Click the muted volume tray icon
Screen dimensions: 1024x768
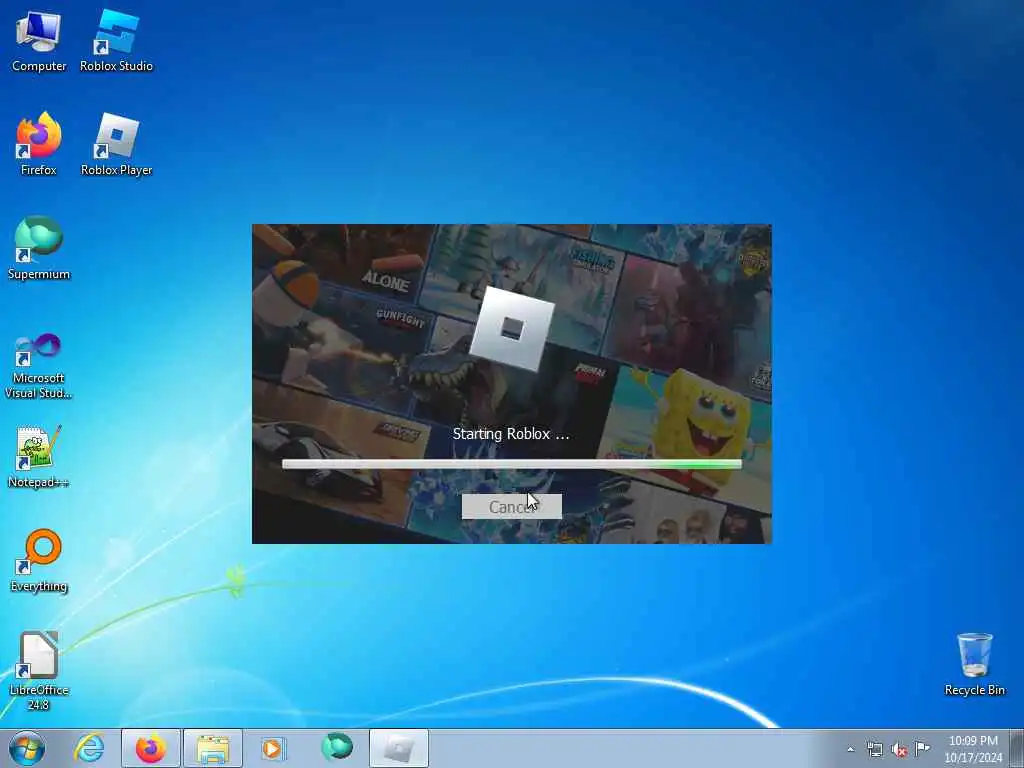click(x=899, y=749)
